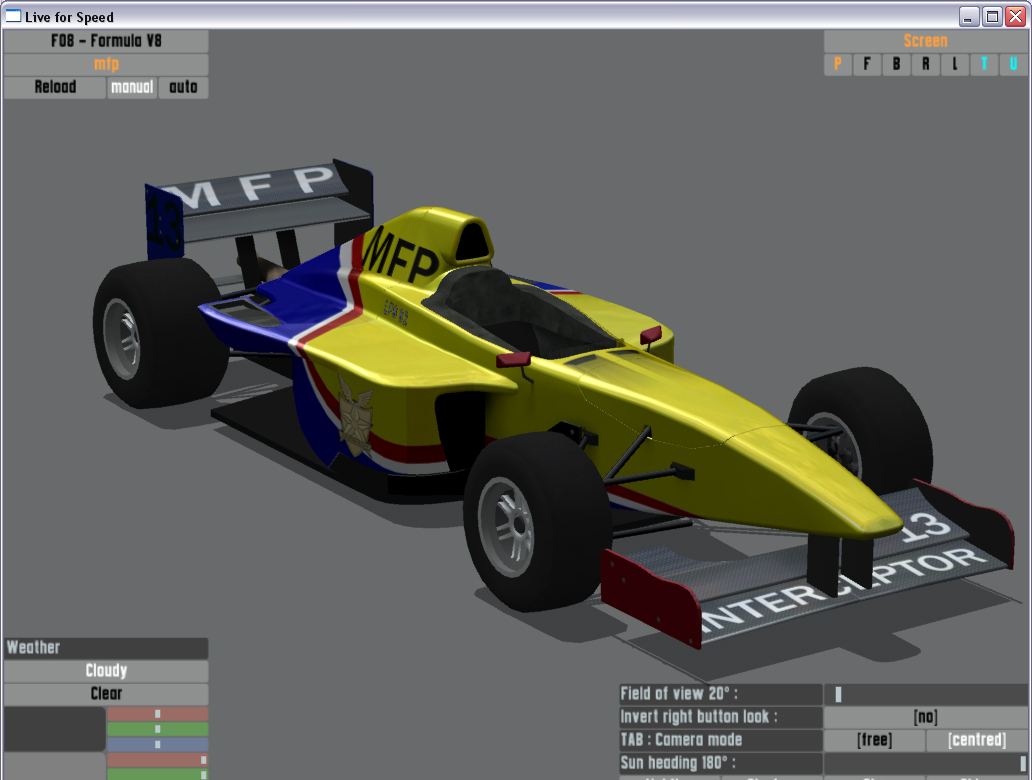Adjust the Sun heading slider

click(925, 763)
